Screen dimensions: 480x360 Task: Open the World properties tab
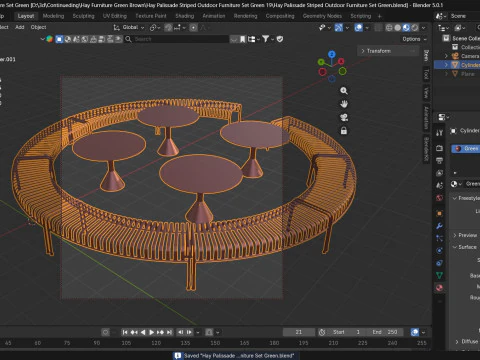click(439, 198)
